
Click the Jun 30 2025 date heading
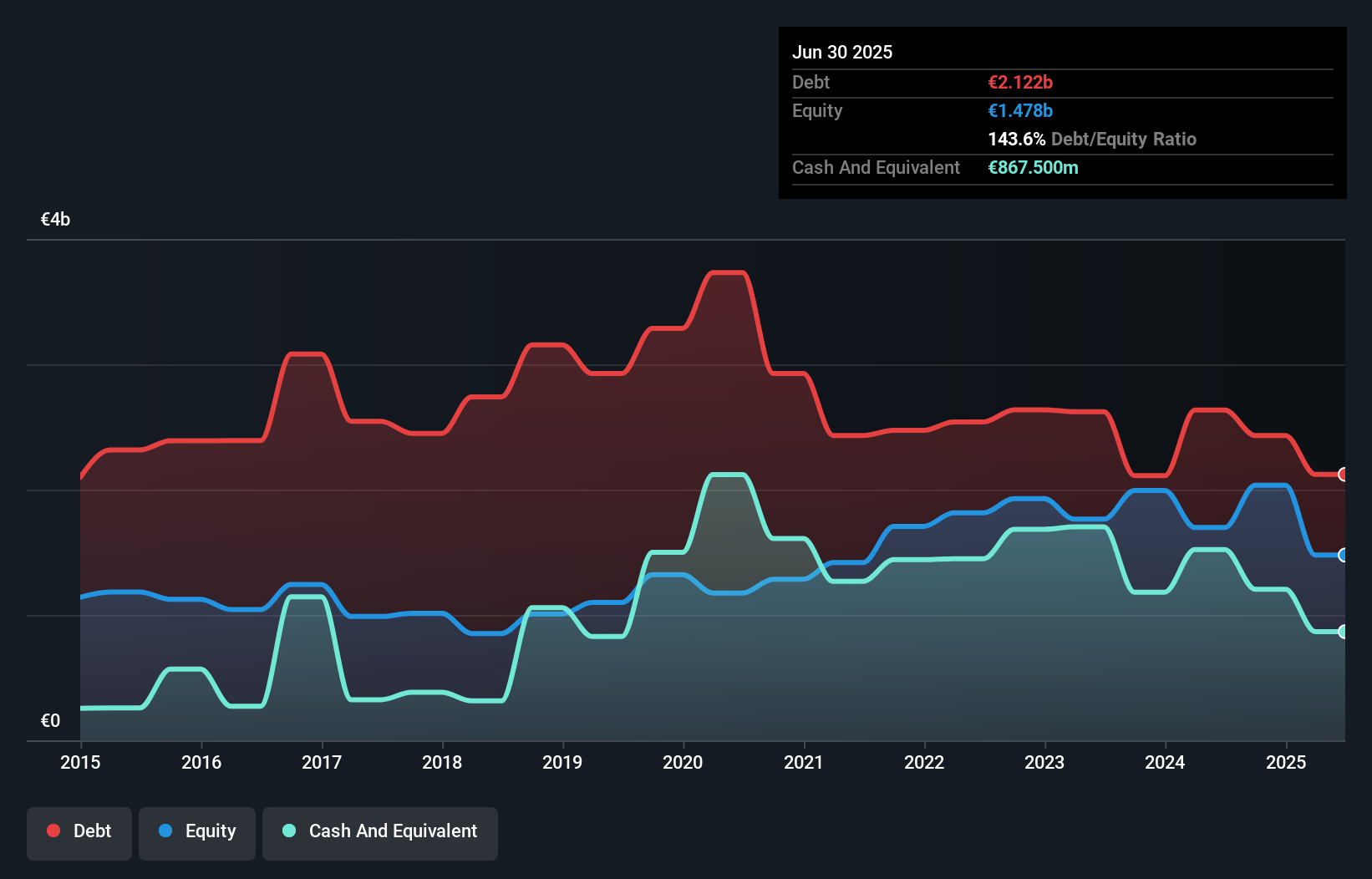click(x=842, y=52)
